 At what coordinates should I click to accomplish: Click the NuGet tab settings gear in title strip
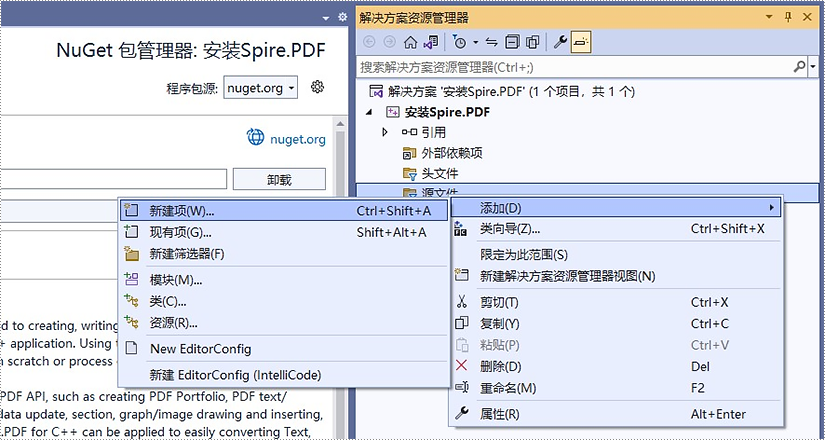343,17
